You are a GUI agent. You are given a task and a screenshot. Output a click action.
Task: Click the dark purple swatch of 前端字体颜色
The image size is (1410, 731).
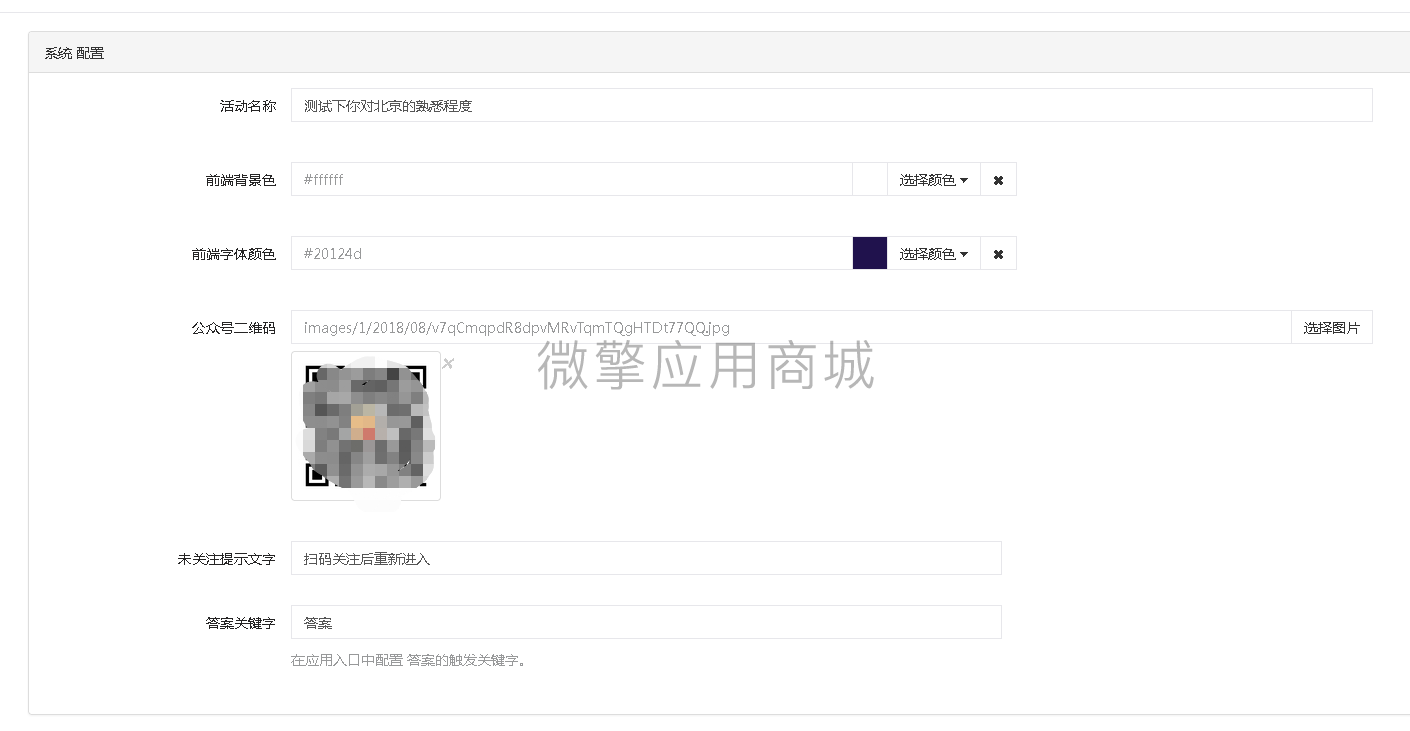[x=870, y=254]
